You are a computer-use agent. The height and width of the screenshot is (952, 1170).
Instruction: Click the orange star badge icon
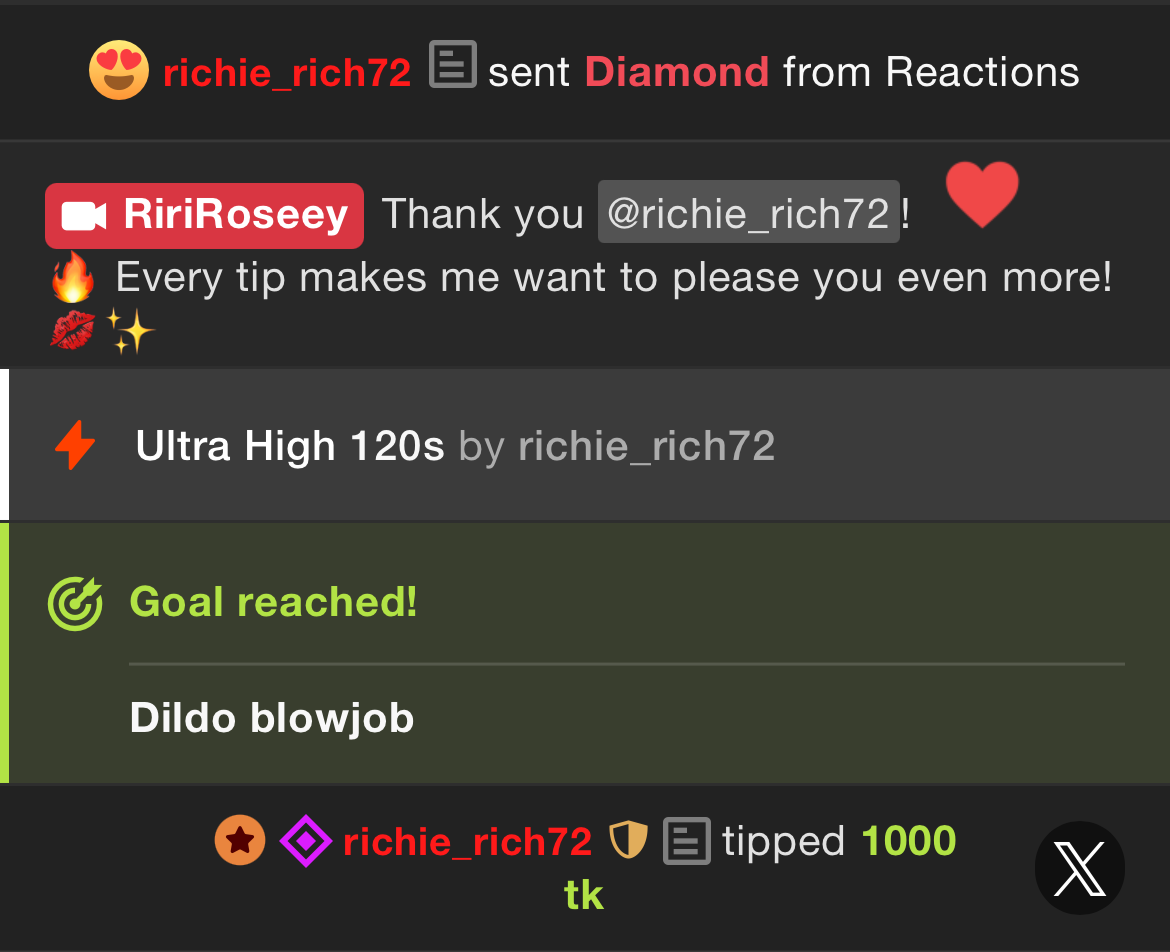[240, 840]
